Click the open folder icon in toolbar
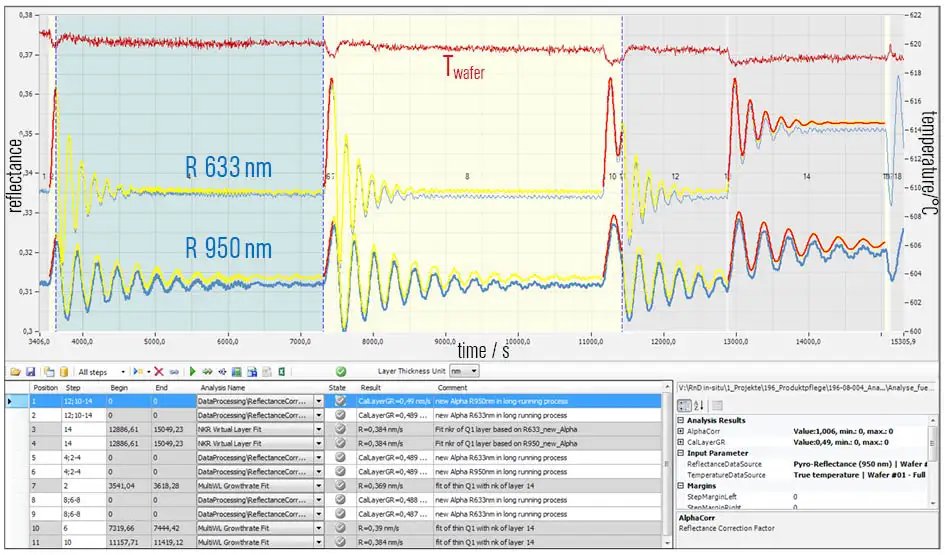This screenshot has height=555, width=945. click(x=15, y=372)
